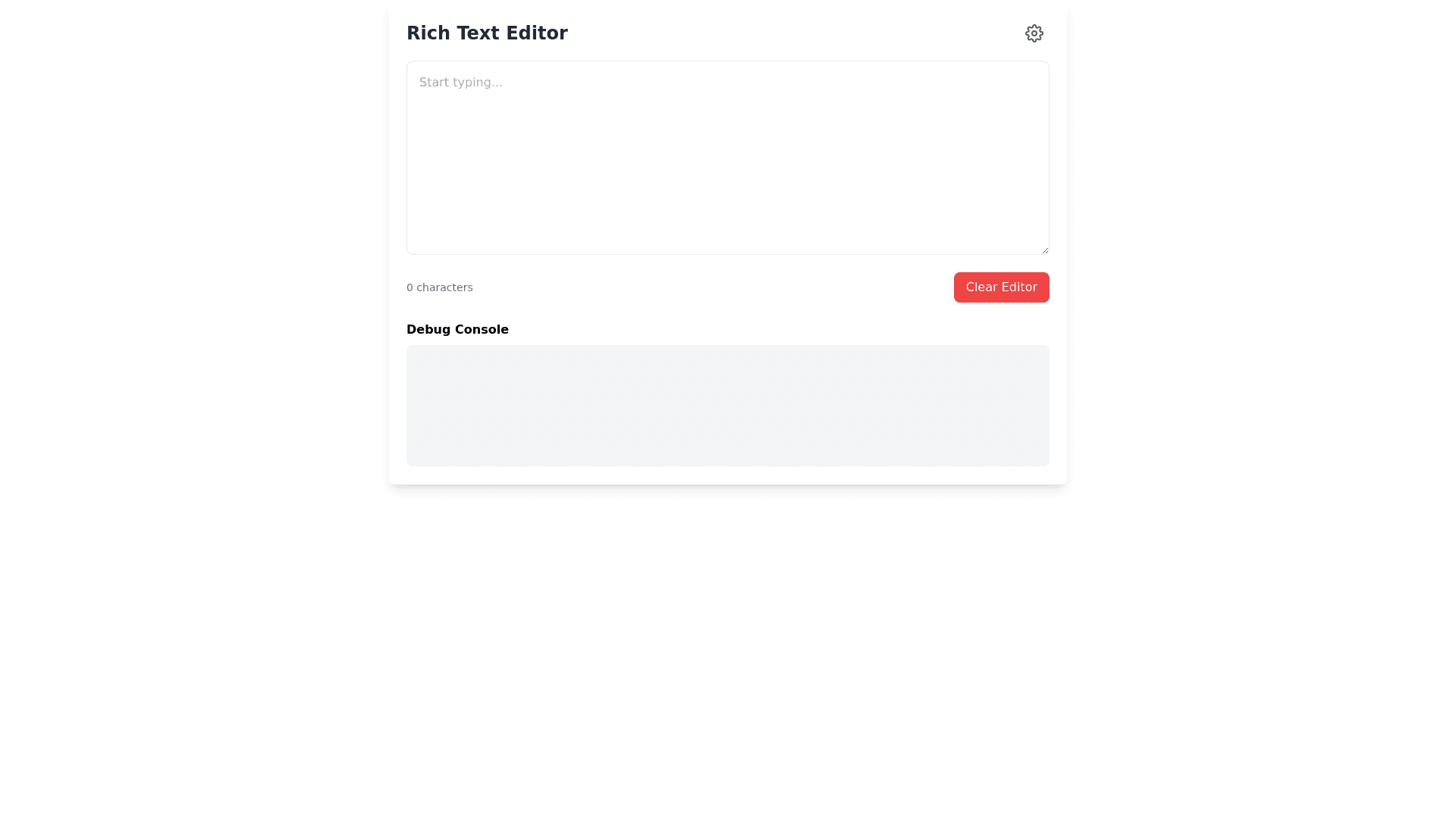The width and height of the screenshot is (1456, 819).
Task: Grab the editor's corner resize grip
Action: tap(1044, 249)
